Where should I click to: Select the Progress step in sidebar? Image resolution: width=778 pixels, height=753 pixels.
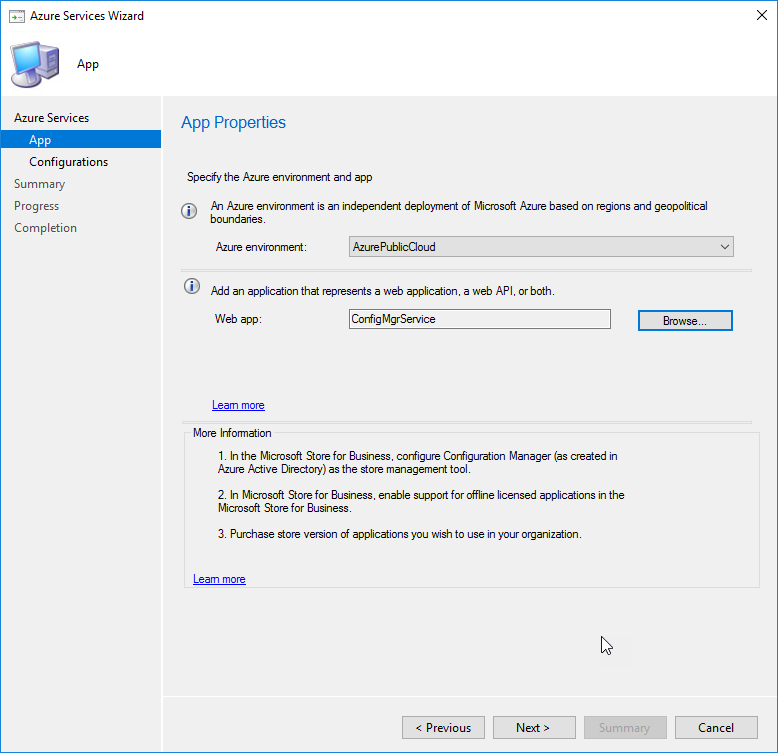coord(37,206)
